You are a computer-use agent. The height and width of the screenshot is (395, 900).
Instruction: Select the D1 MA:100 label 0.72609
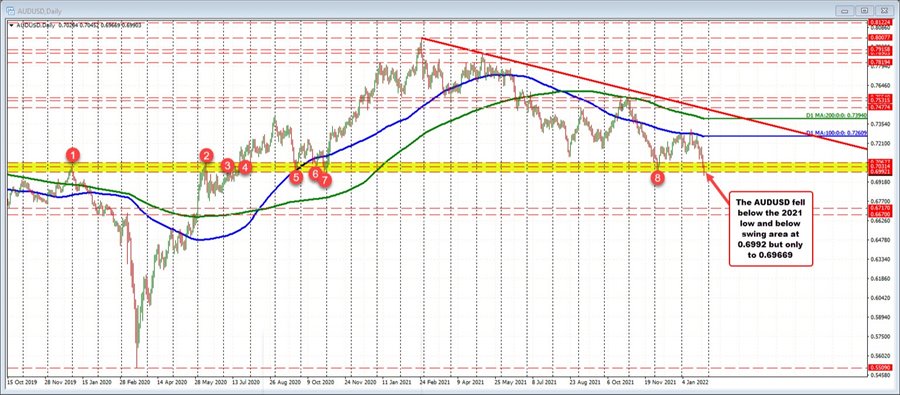(x=836, y=133)
